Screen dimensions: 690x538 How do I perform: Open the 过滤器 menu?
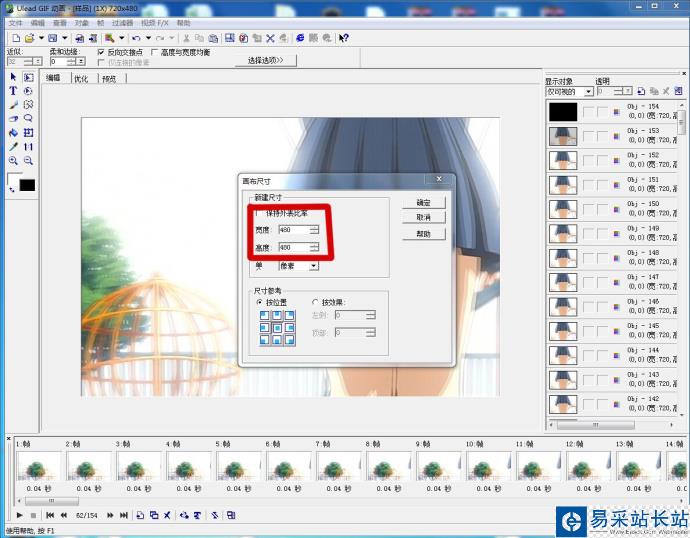(122, 23)
